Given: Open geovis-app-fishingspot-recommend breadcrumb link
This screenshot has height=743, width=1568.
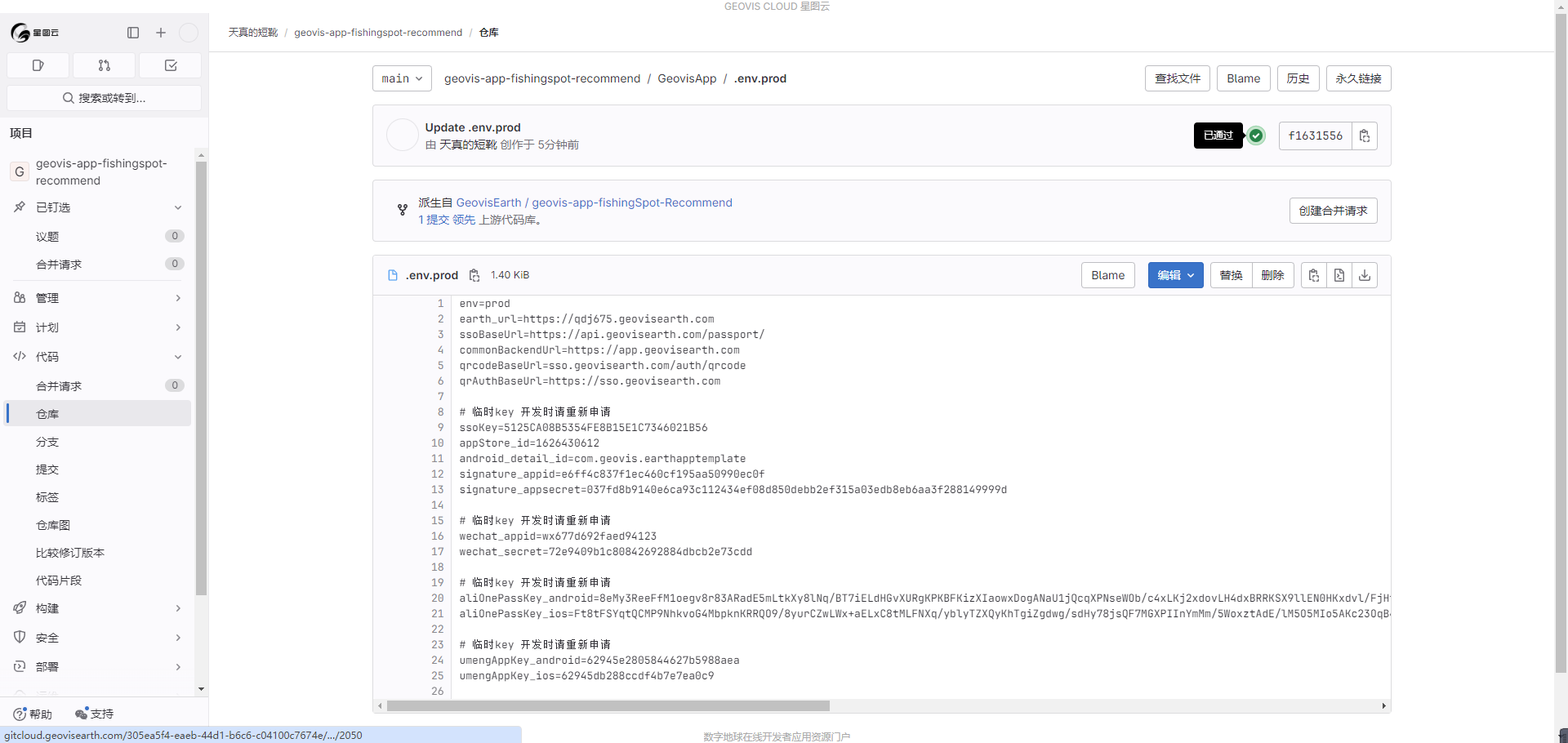Looking at the screenshot, I should (378, 33).
